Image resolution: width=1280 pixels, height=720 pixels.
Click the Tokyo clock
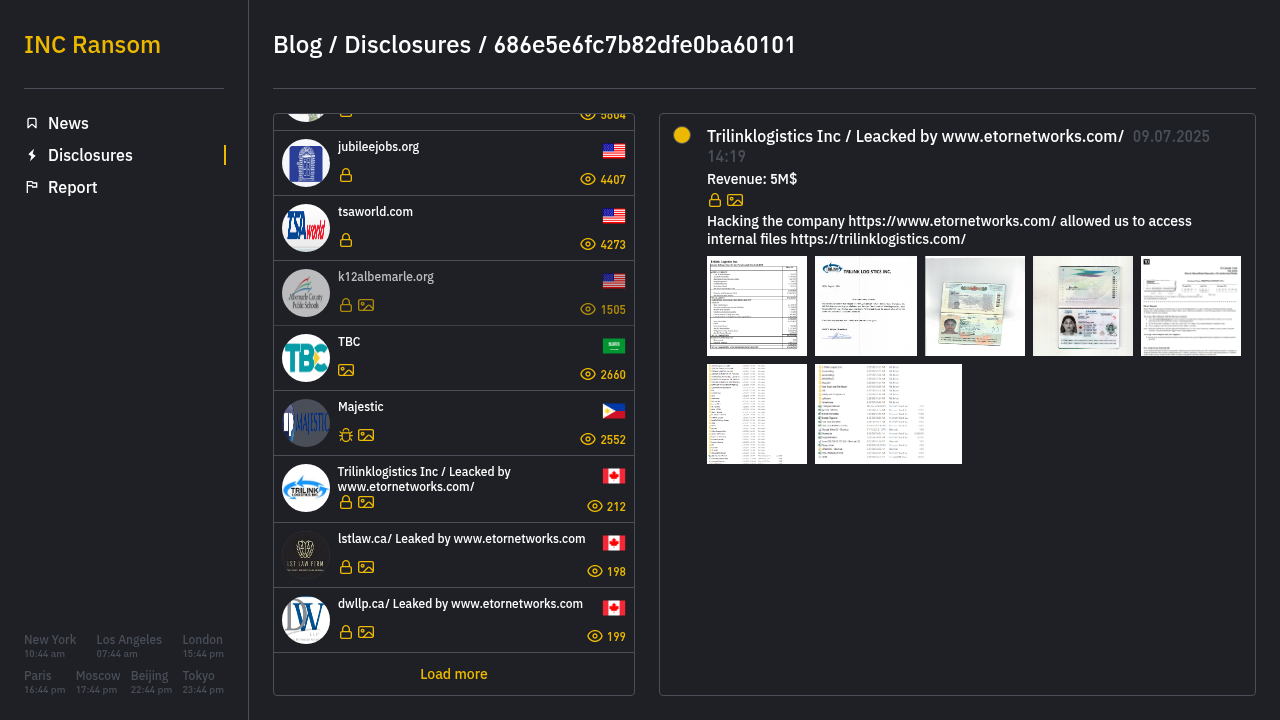[x=203, y=682]
